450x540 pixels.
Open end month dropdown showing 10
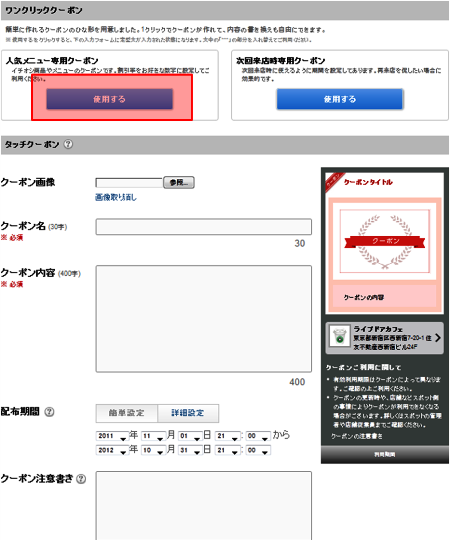coord(153,450)
